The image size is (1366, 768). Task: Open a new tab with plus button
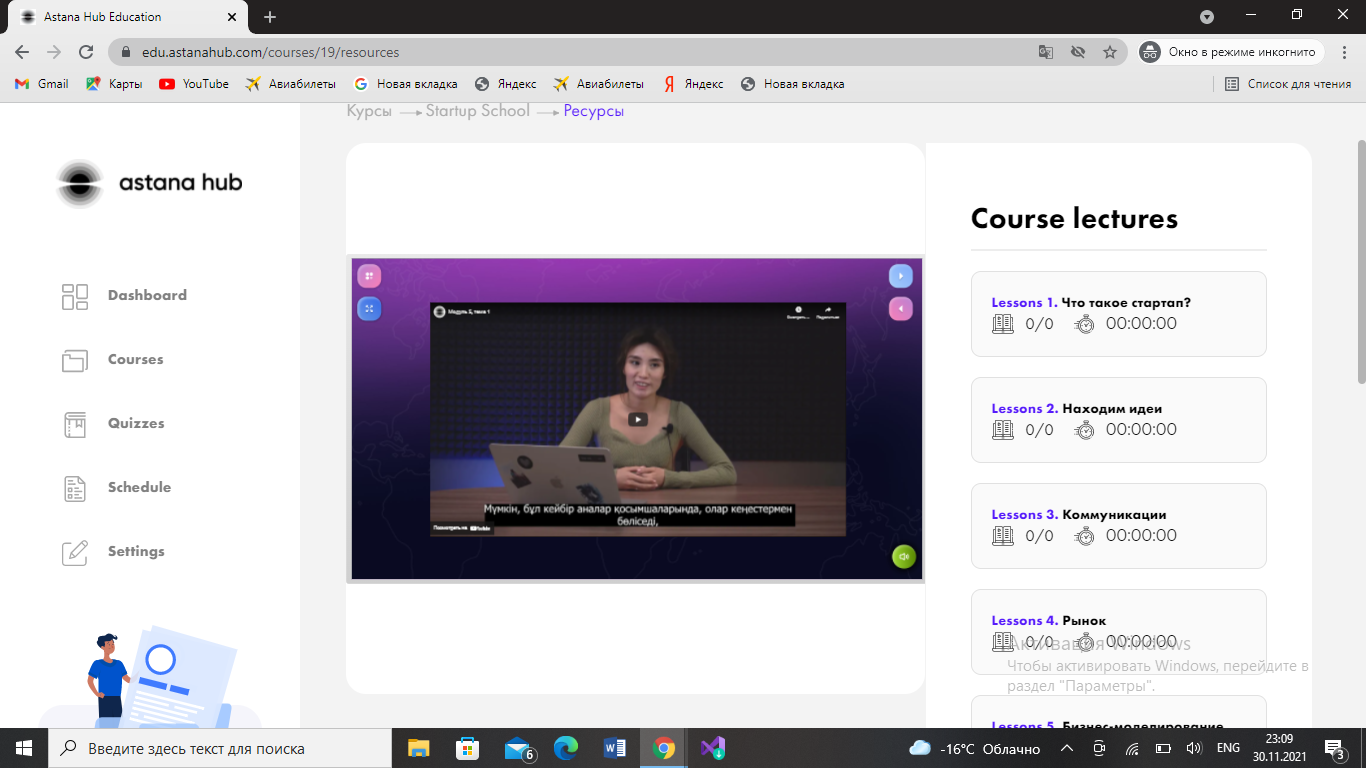point(270,17)
